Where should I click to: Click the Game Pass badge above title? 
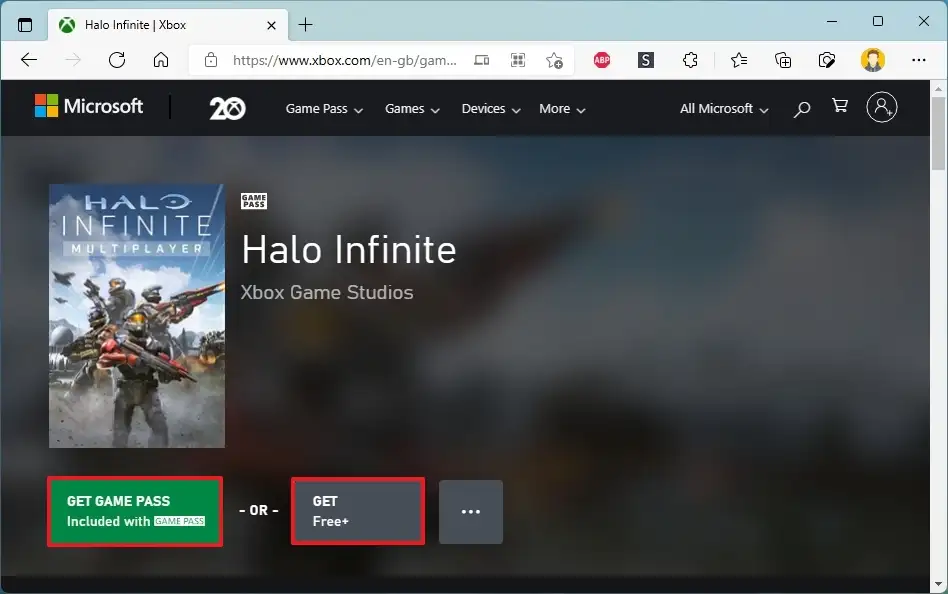click(x=254, y=201)
